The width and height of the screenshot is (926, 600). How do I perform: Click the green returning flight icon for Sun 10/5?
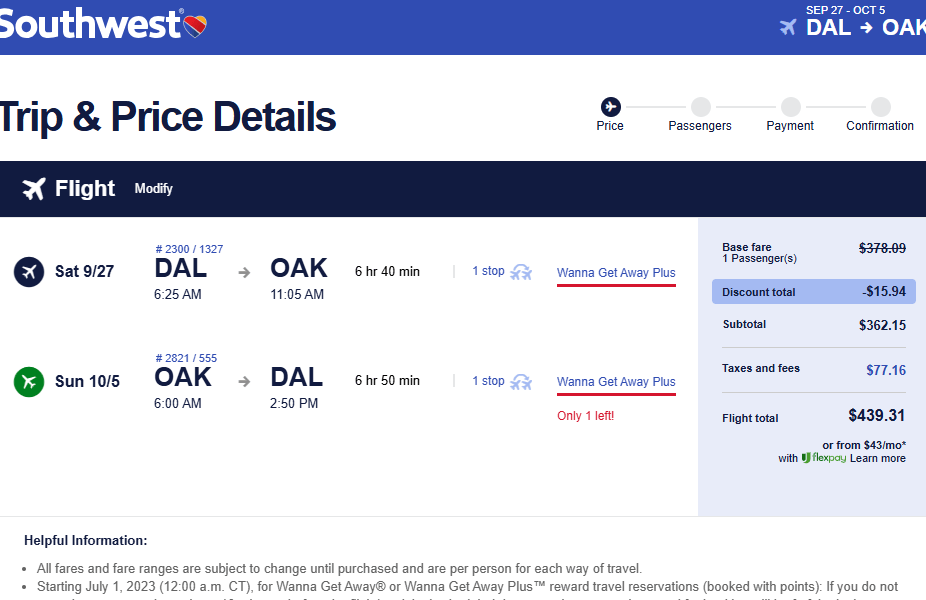coord(30,381)
